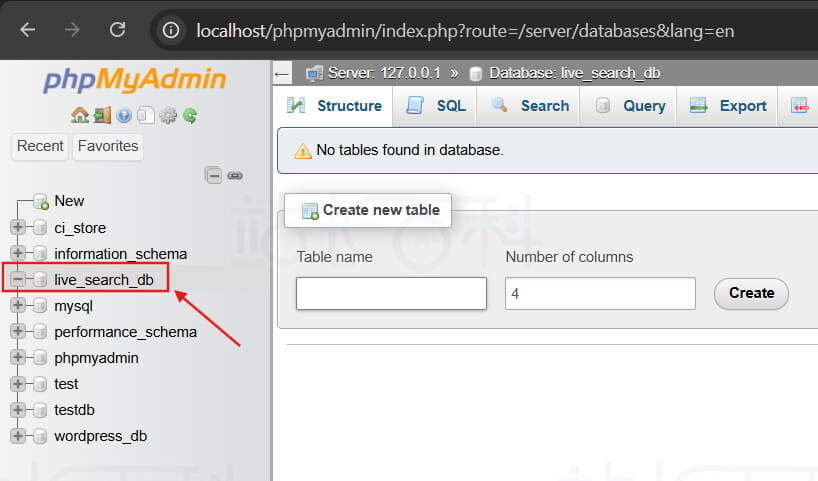The width and height of the screenshot is (818, 481).
Task: Click the New database icon in tree
Action: tap(41, 201)
